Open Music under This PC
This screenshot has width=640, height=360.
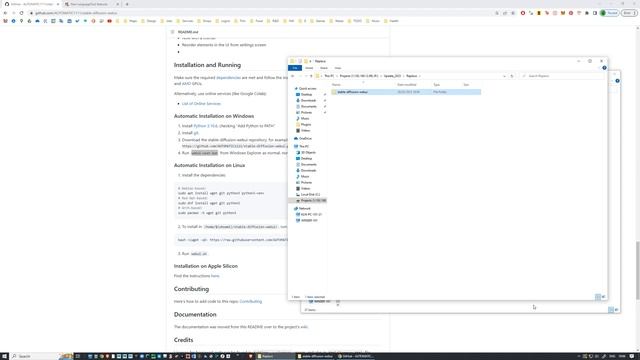(x=304, y=176)
